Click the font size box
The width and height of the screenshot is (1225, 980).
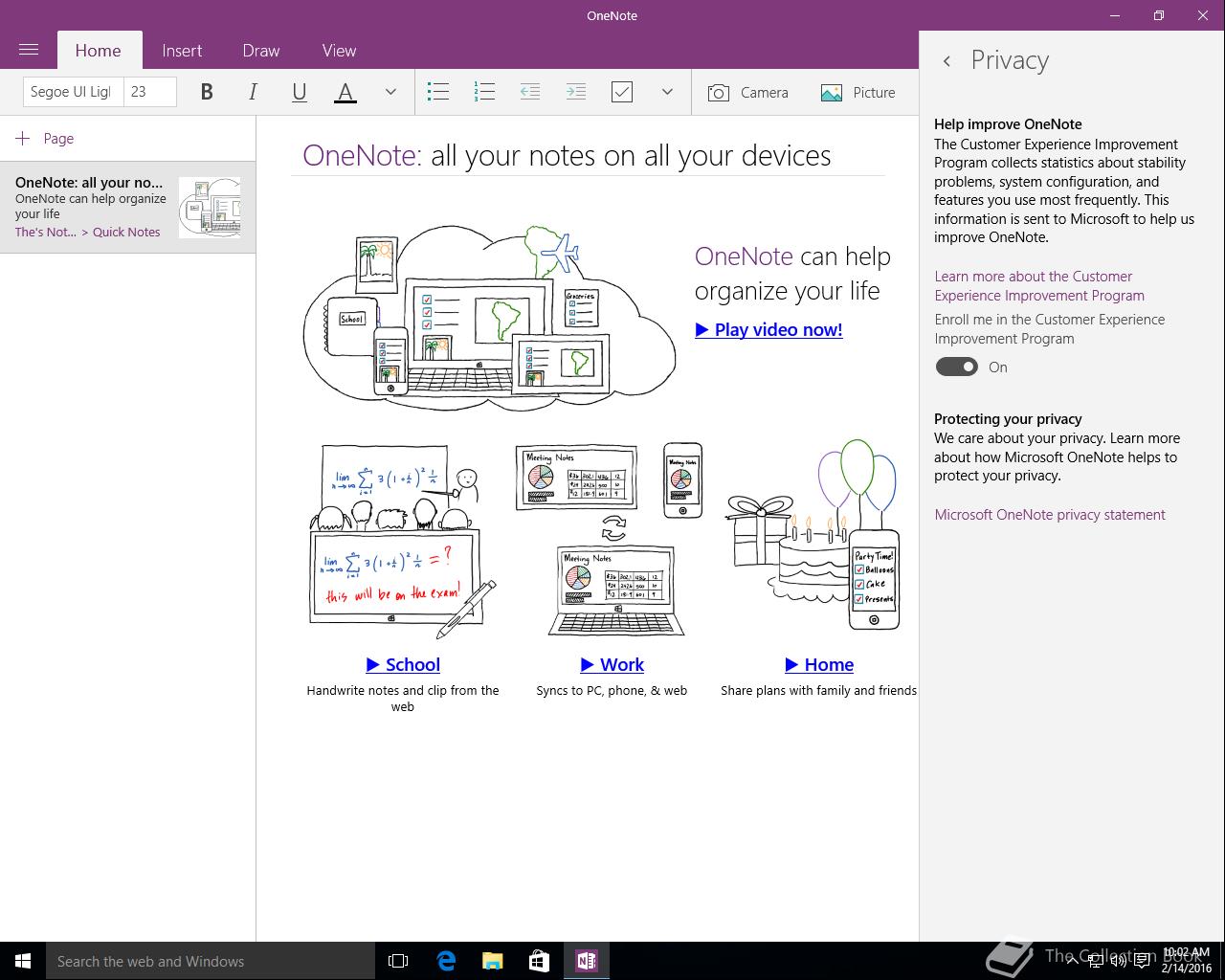pyautogui.click(x=150, y=92)
